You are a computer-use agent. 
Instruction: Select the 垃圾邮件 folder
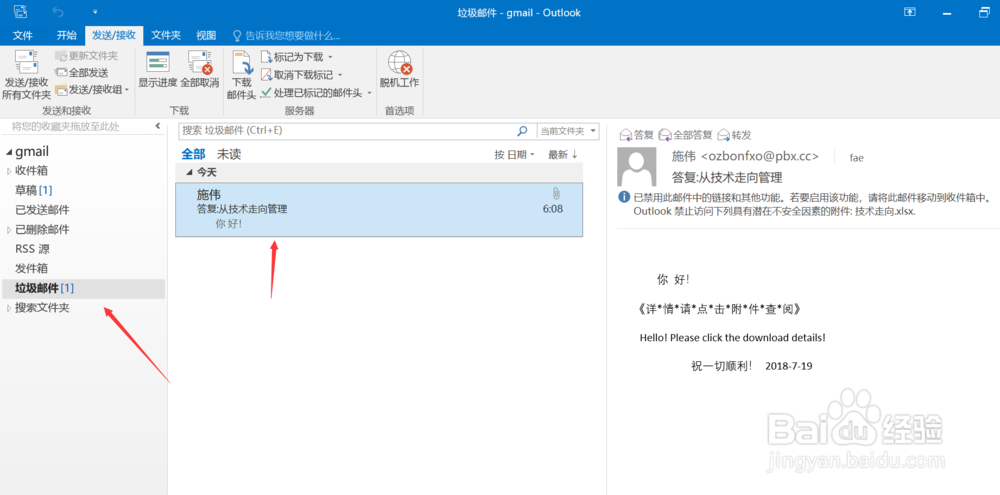pyautogui.click(x=84, y=288)
